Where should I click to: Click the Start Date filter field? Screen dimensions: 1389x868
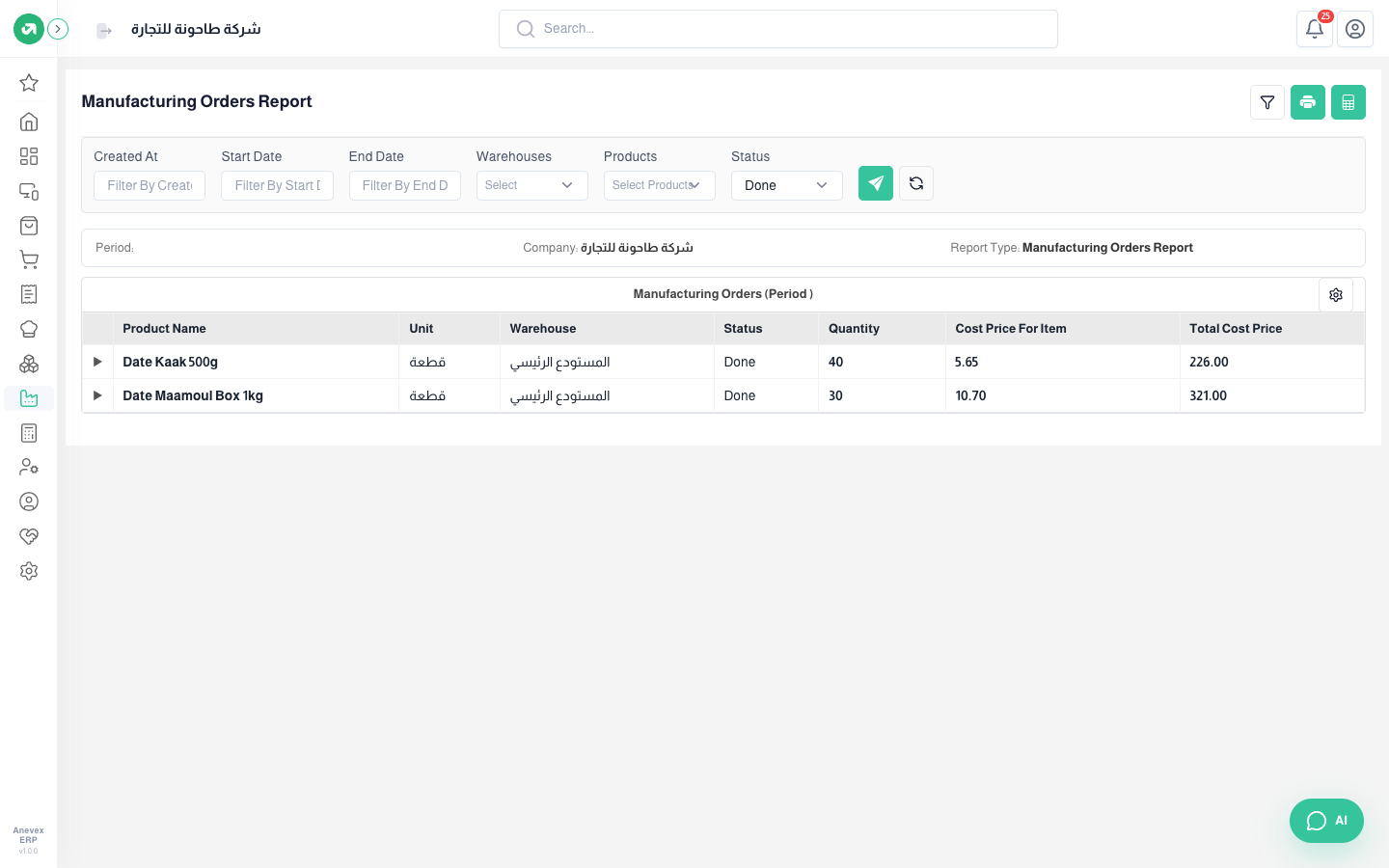tap(277, 185)
